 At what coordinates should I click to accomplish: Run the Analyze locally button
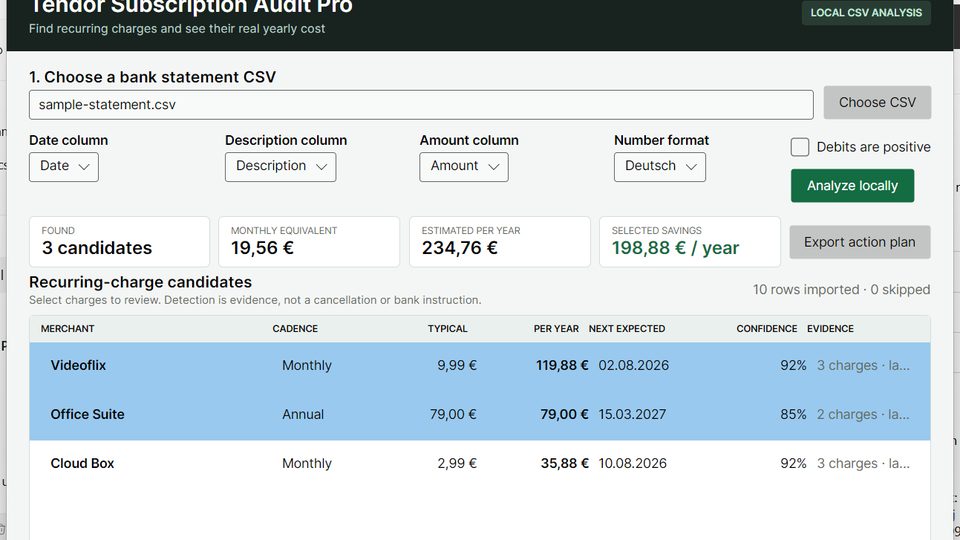click(x=852, y=186)
